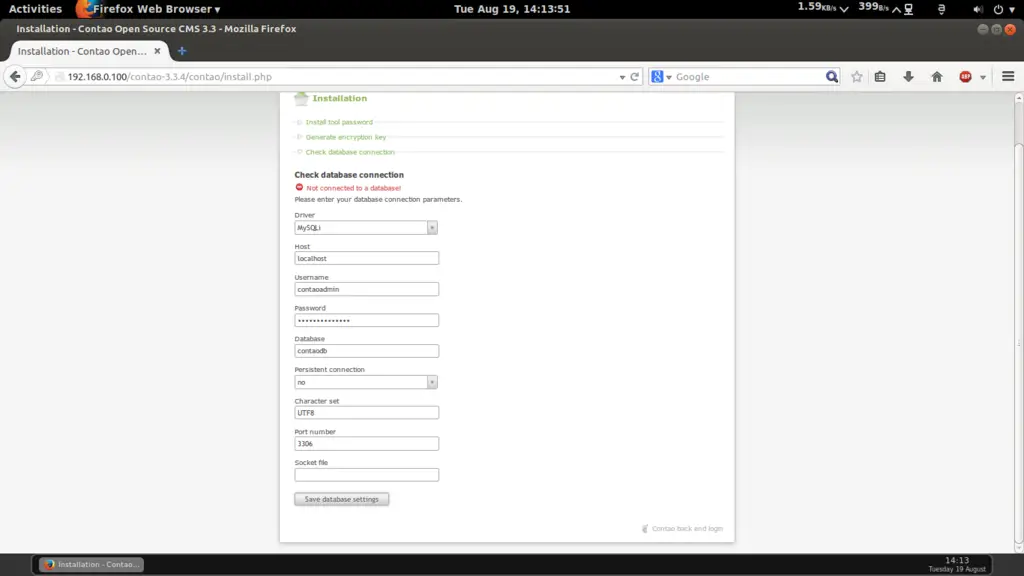Show bookmarks list icon in toolbar

click(x=880, y=76)
